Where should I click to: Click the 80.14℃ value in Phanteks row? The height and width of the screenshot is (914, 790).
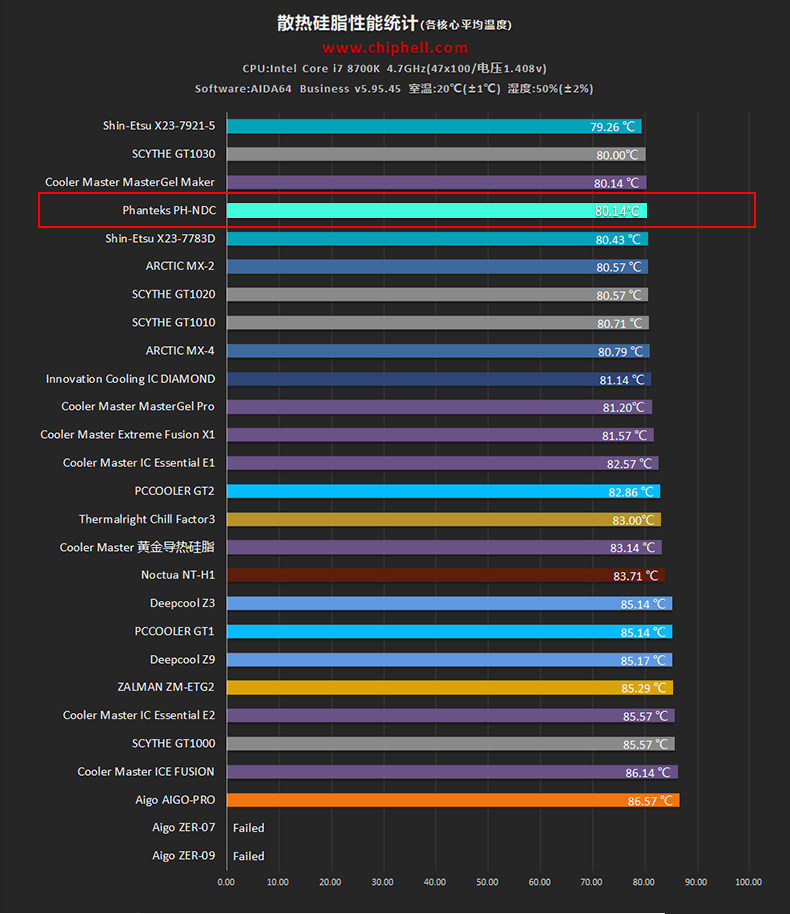coord(617,211)
